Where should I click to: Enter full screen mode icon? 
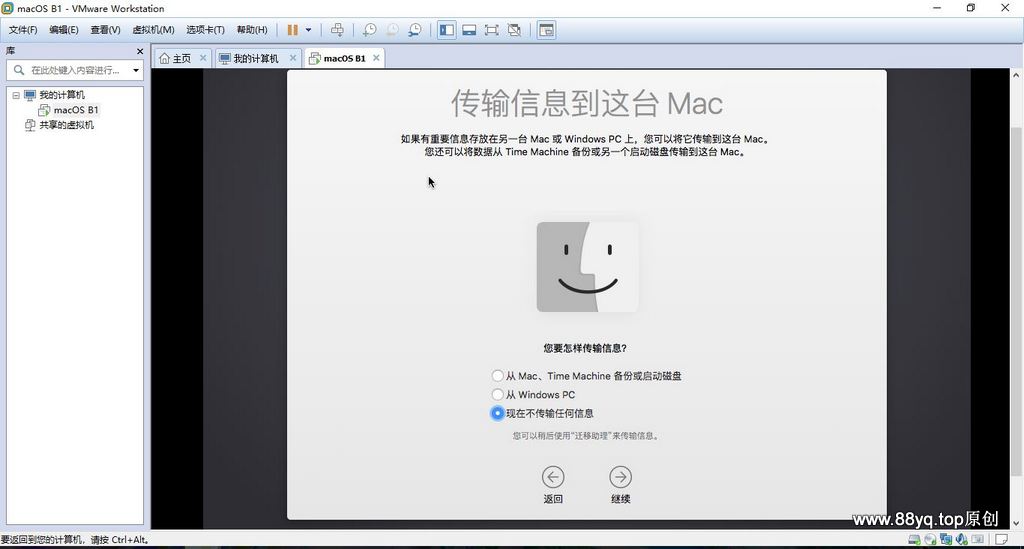[x=492, y=30]
